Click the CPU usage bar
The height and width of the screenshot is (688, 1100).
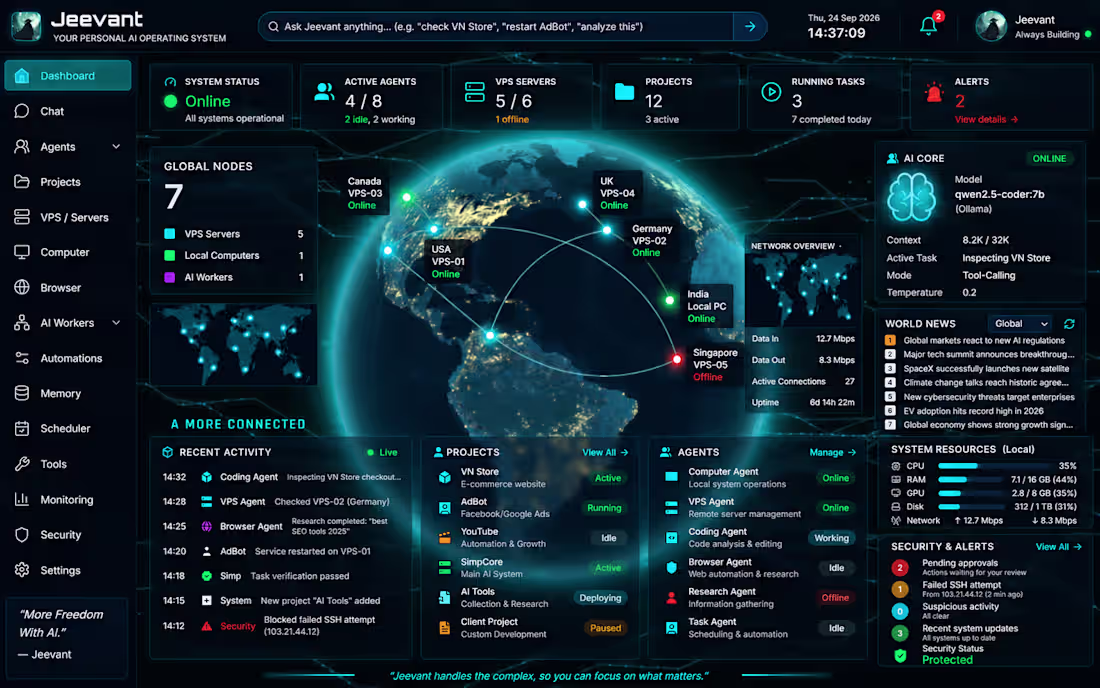pos(993,466)
